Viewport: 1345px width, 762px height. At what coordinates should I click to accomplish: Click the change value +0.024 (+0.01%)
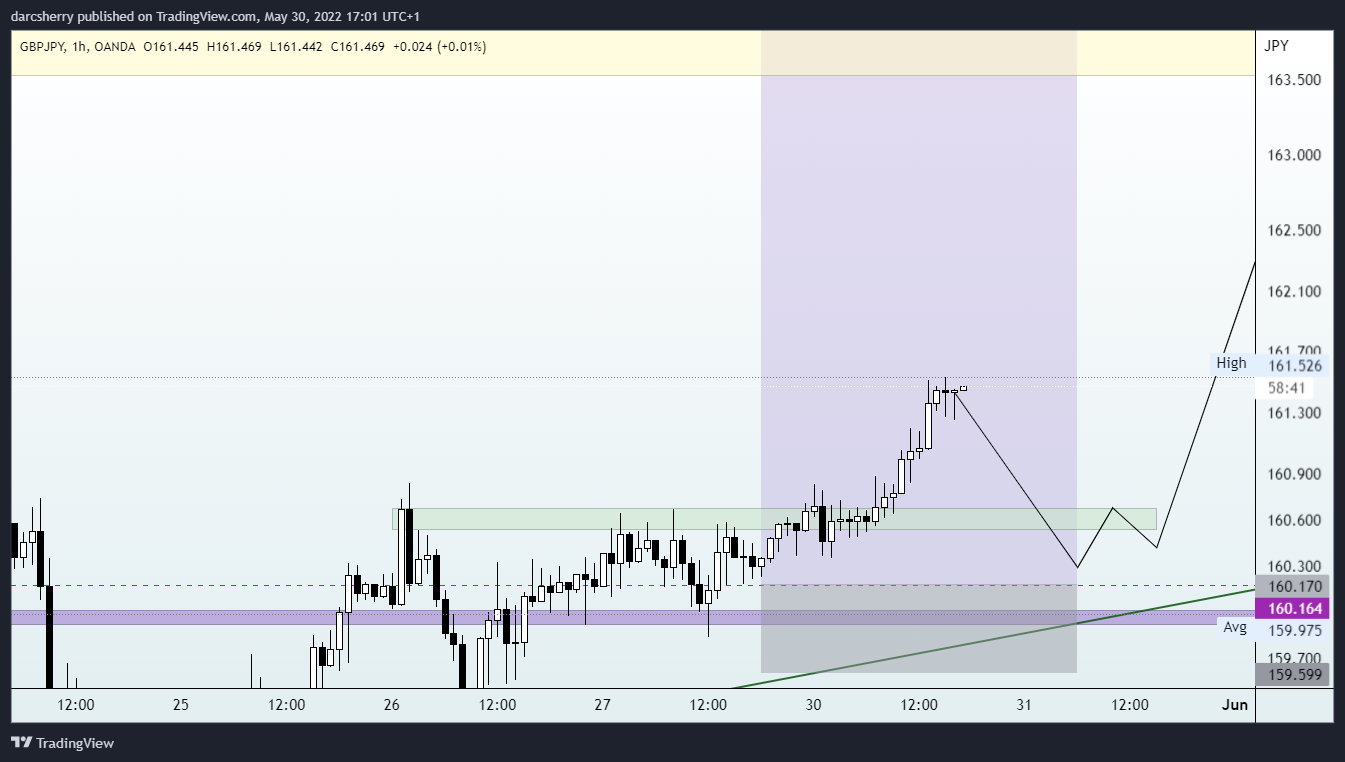(x=440, y=47)
